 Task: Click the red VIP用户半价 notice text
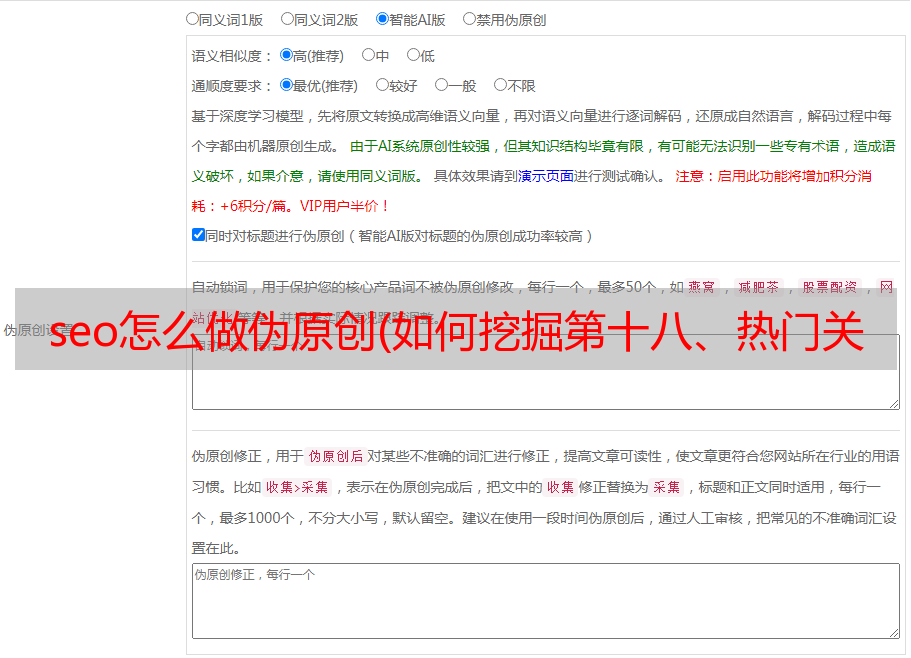[x=344, y=206]
